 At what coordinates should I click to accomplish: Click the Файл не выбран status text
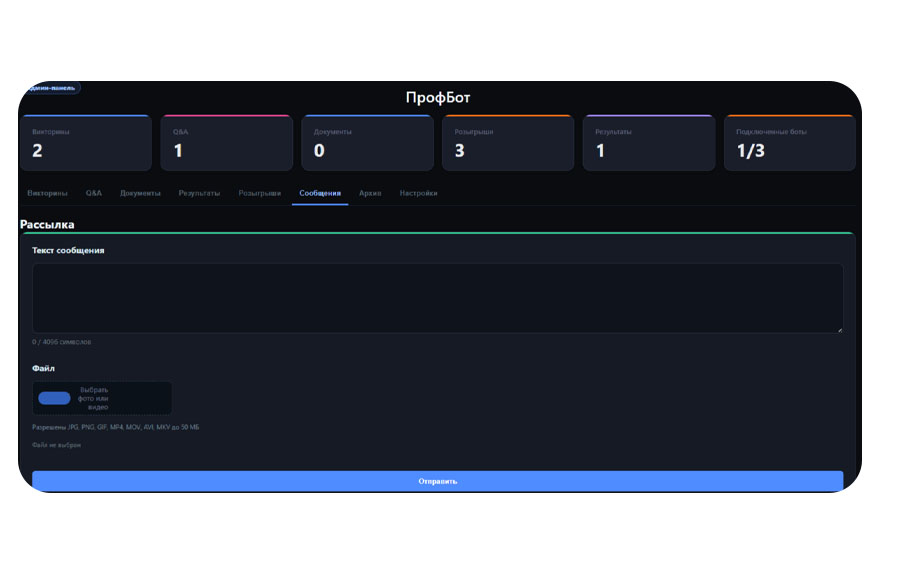(x=56, y=445)
